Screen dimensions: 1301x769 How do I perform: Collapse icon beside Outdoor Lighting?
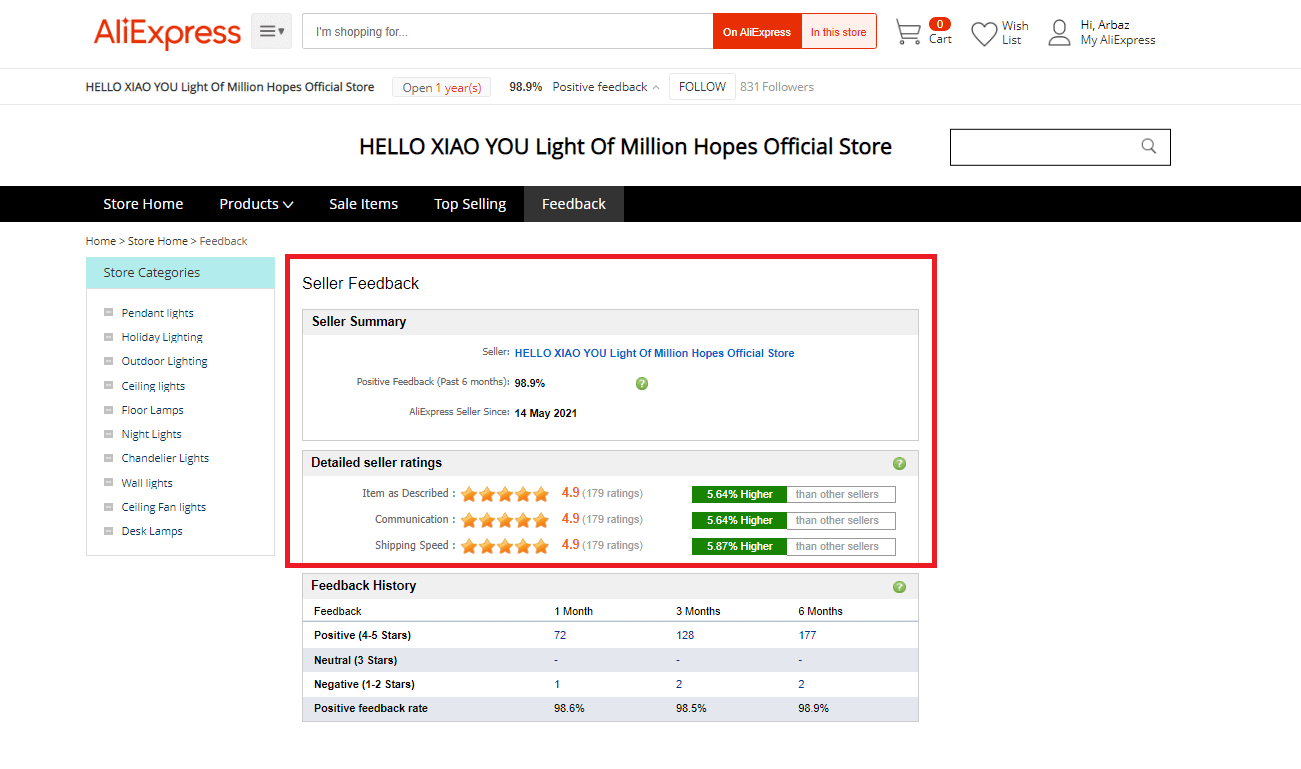[x=108, y=360]
